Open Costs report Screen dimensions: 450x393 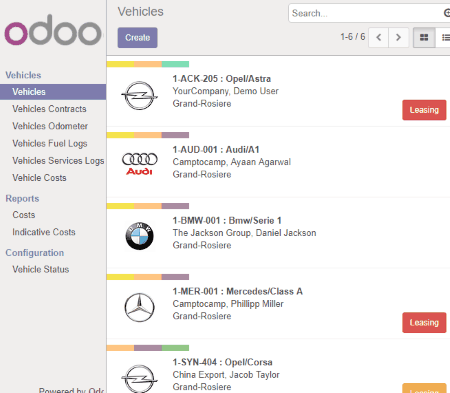point(24,215)
